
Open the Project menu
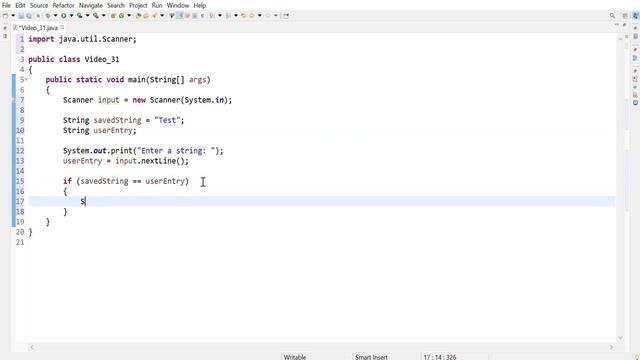pos(138,5)
